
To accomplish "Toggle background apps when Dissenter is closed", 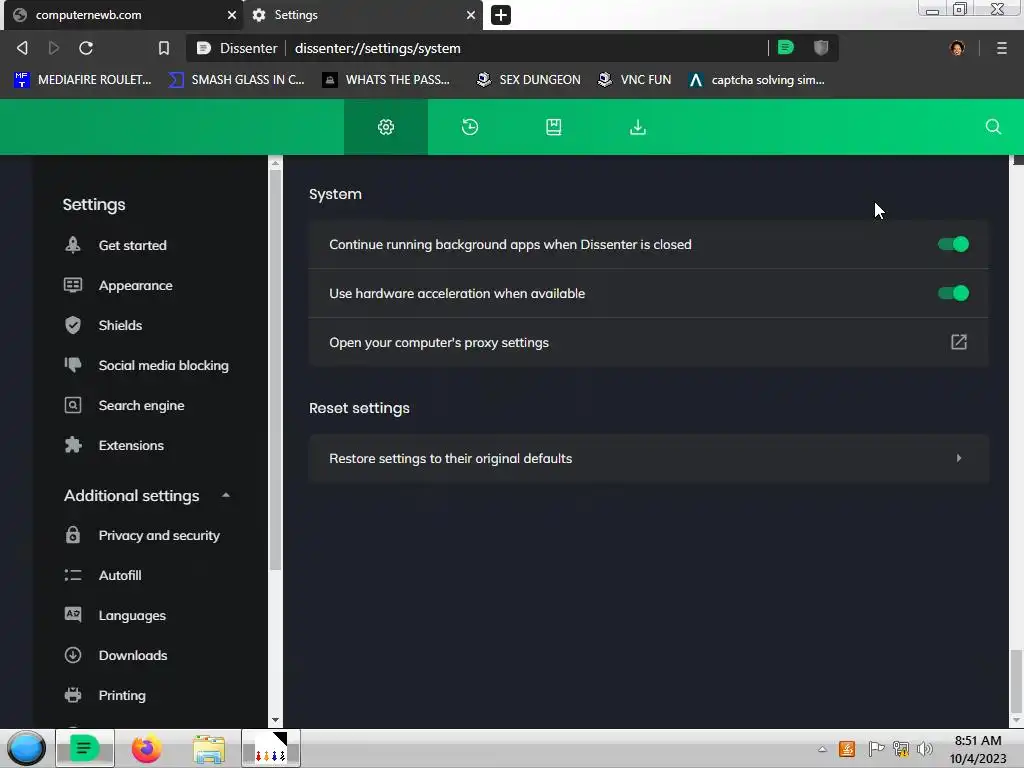I will tap(953, 244).
